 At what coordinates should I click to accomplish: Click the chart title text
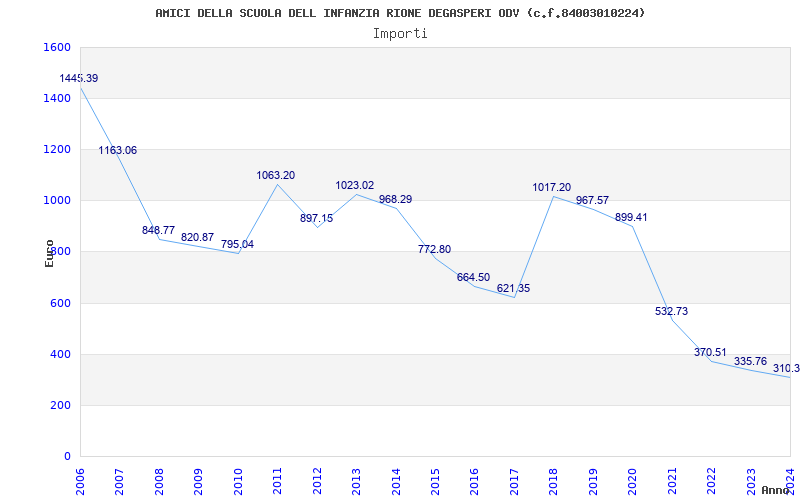(x=400, y=13)
